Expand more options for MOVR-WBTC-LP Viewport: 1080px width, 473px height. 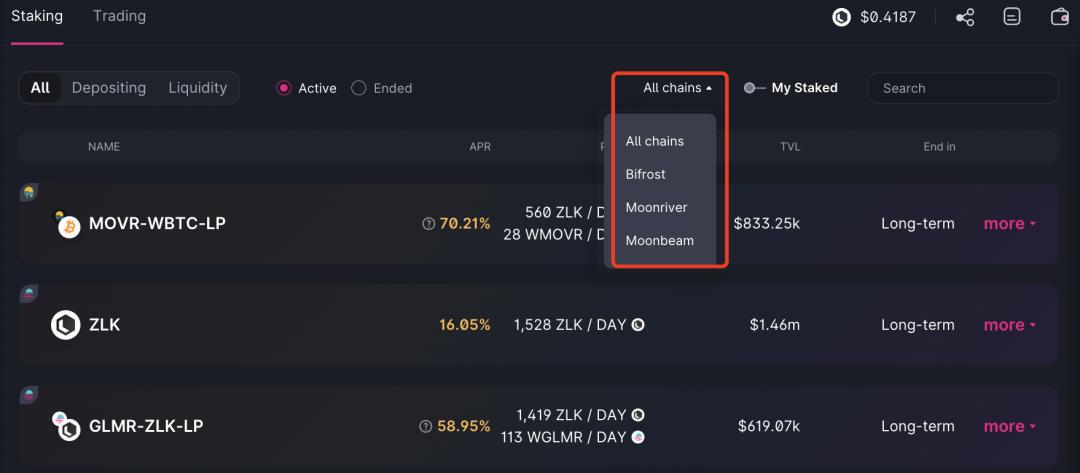tap(1009, 224)
